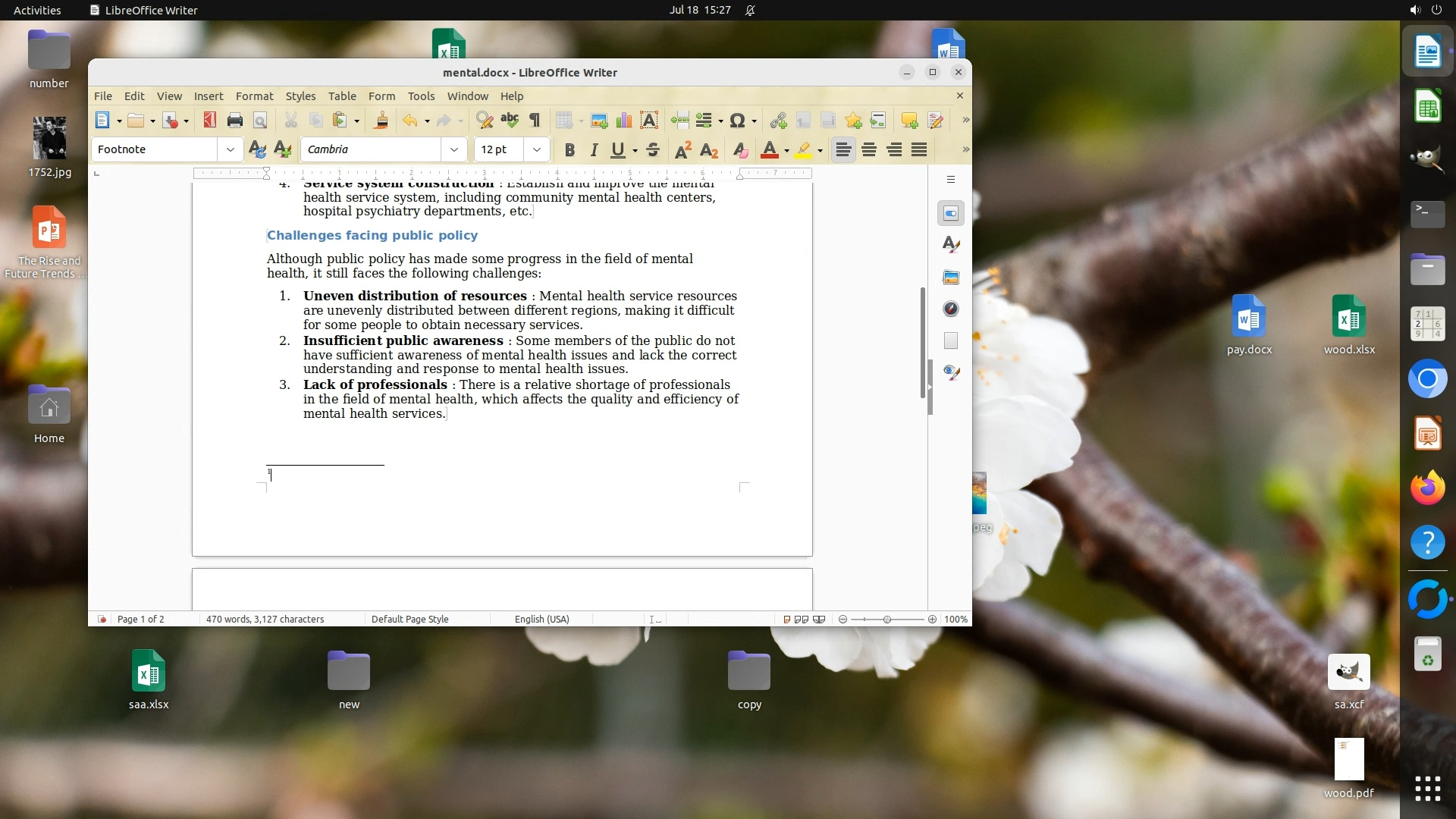
Task: Clone formatting with the paintbrush icon
Action: click(x=381, y=121)
